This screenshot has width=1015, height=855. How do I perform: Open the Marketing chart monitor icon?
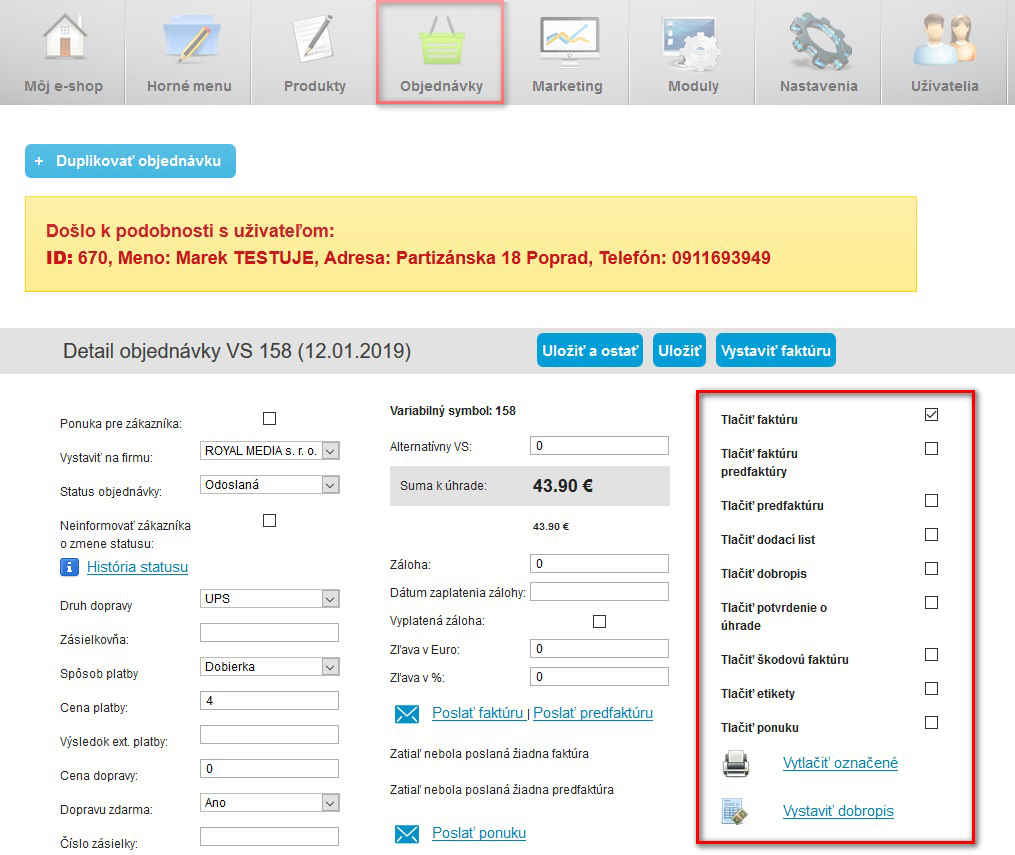[x=567, y=40]
